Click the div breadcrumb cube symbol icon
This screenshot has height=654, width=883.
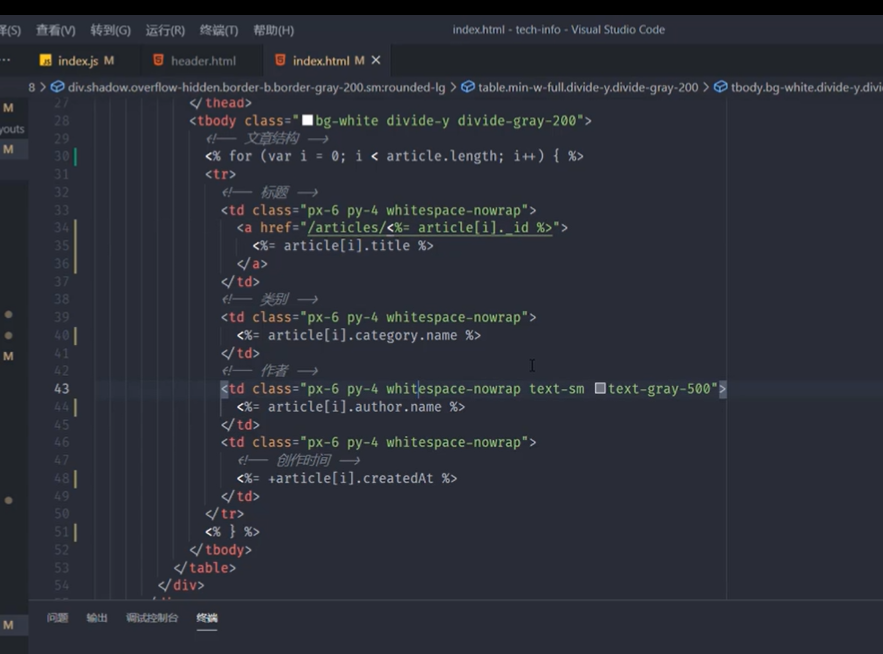click(57, 87)
